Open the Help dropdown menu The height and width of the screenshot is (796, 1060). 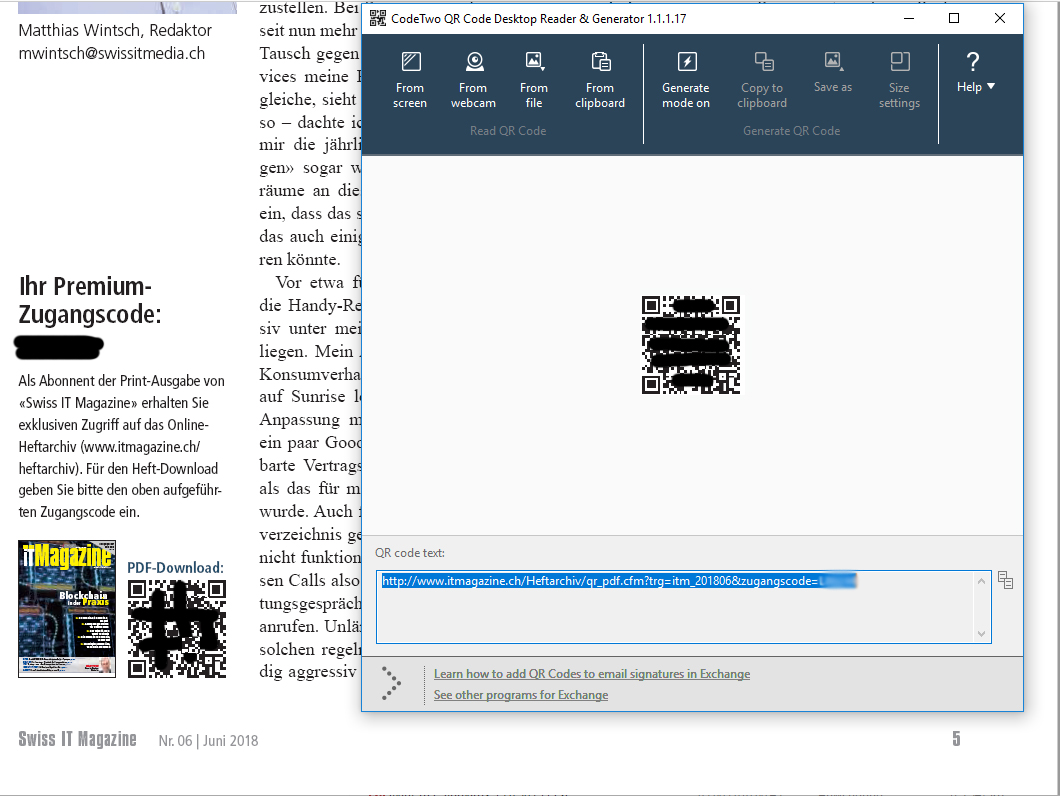point(975,72)
